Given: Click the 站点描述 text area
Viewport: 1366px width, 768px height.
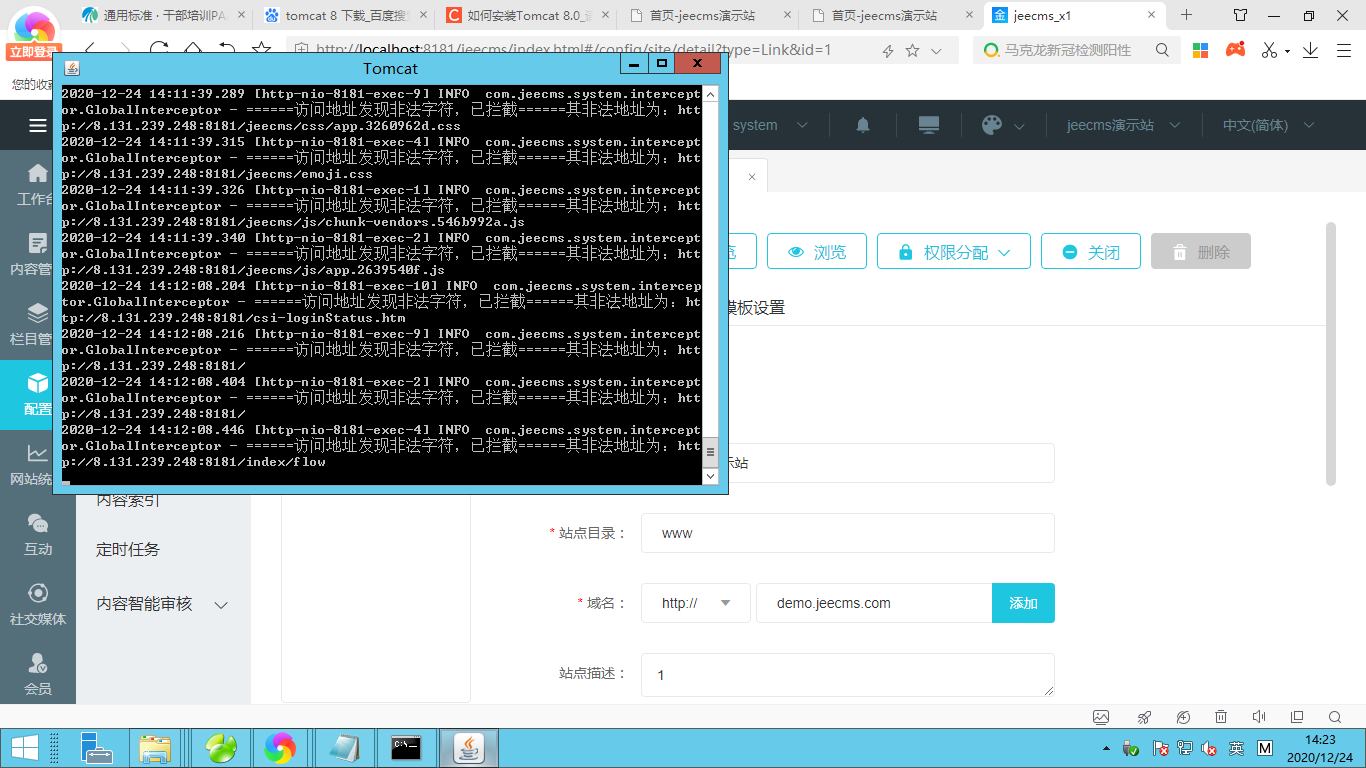Looking at the screenshot, I should click(x=848, y=675).
